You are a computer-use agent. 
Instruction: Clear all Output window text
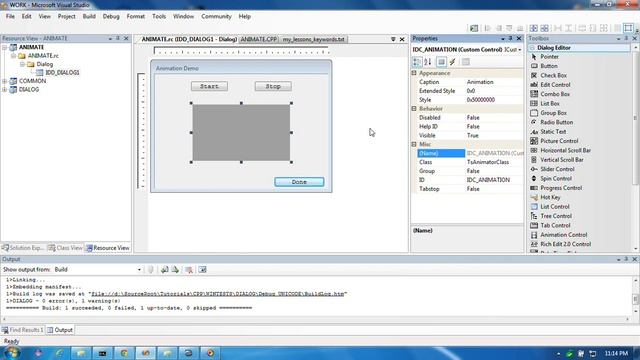189,269
